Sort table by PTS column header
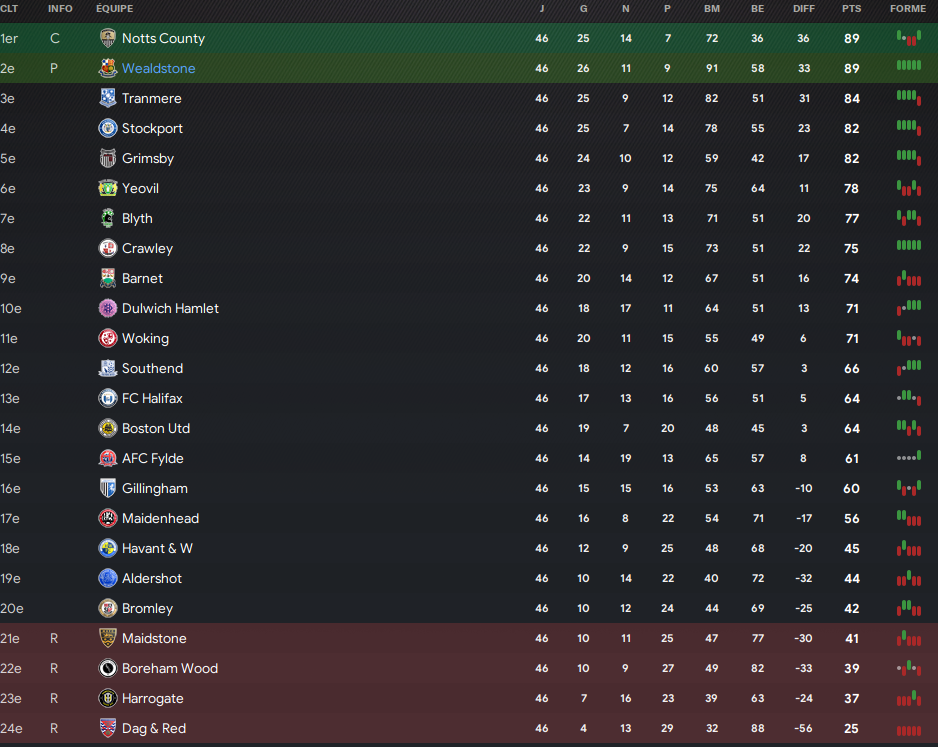 coord(851,8)
